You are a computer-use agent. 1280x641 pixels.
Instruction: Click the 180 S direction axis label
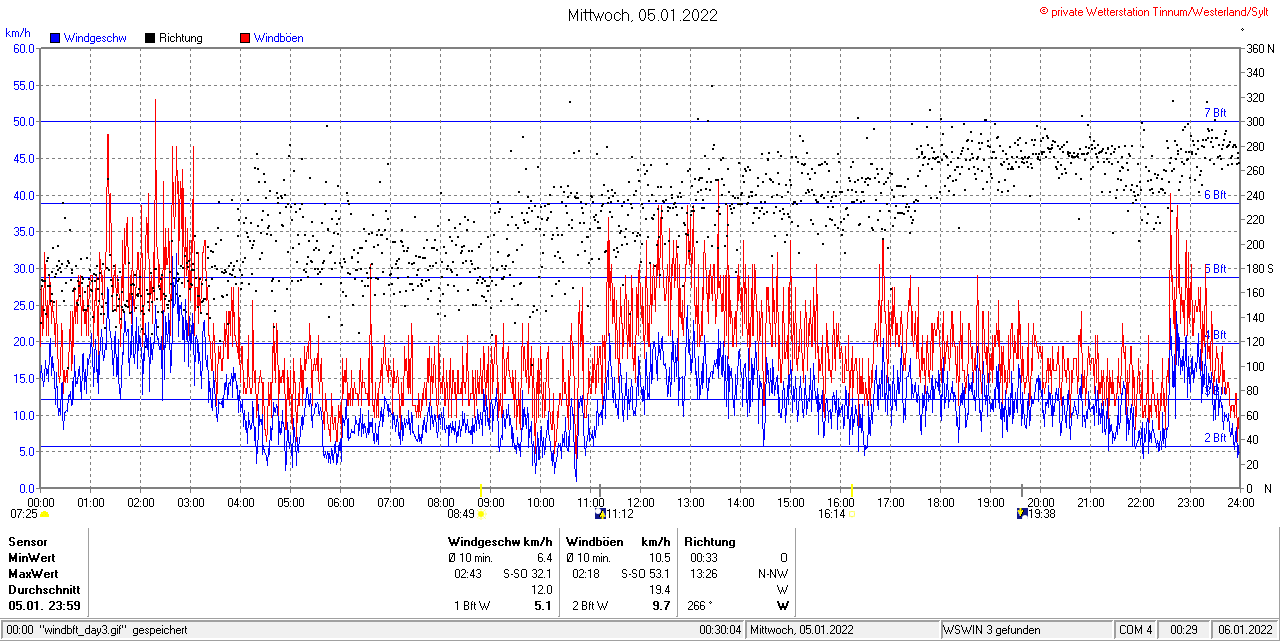[x=1260, y=269]
